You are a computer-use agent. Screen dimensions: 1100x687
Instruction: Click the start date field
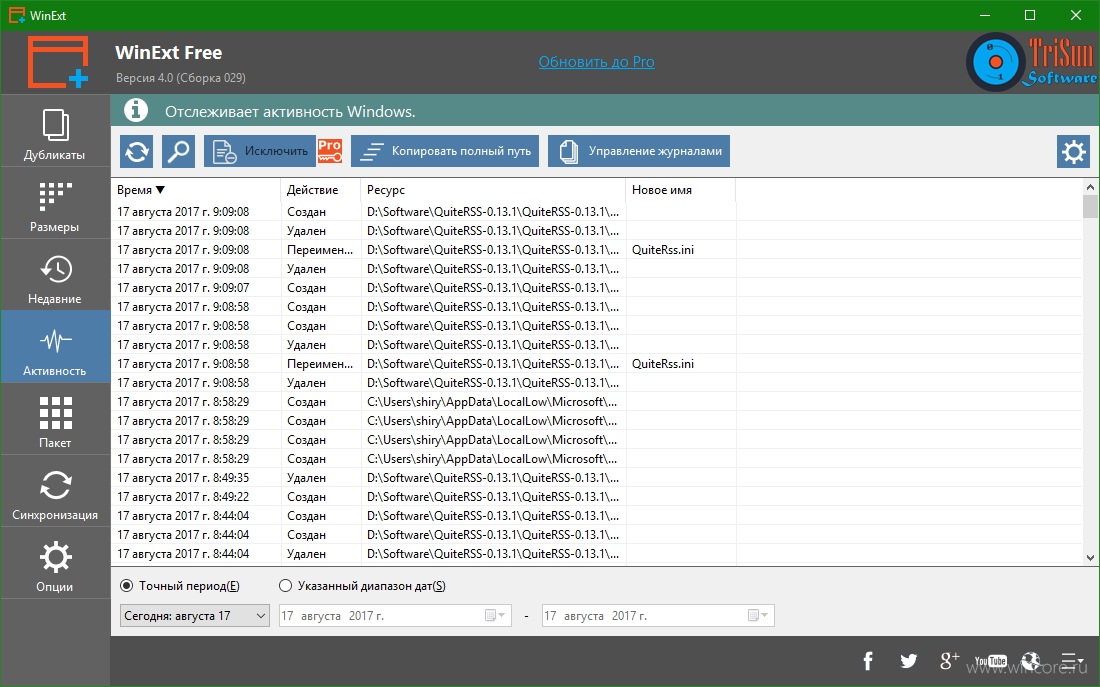pyautogui.click(x=395, y=615)
